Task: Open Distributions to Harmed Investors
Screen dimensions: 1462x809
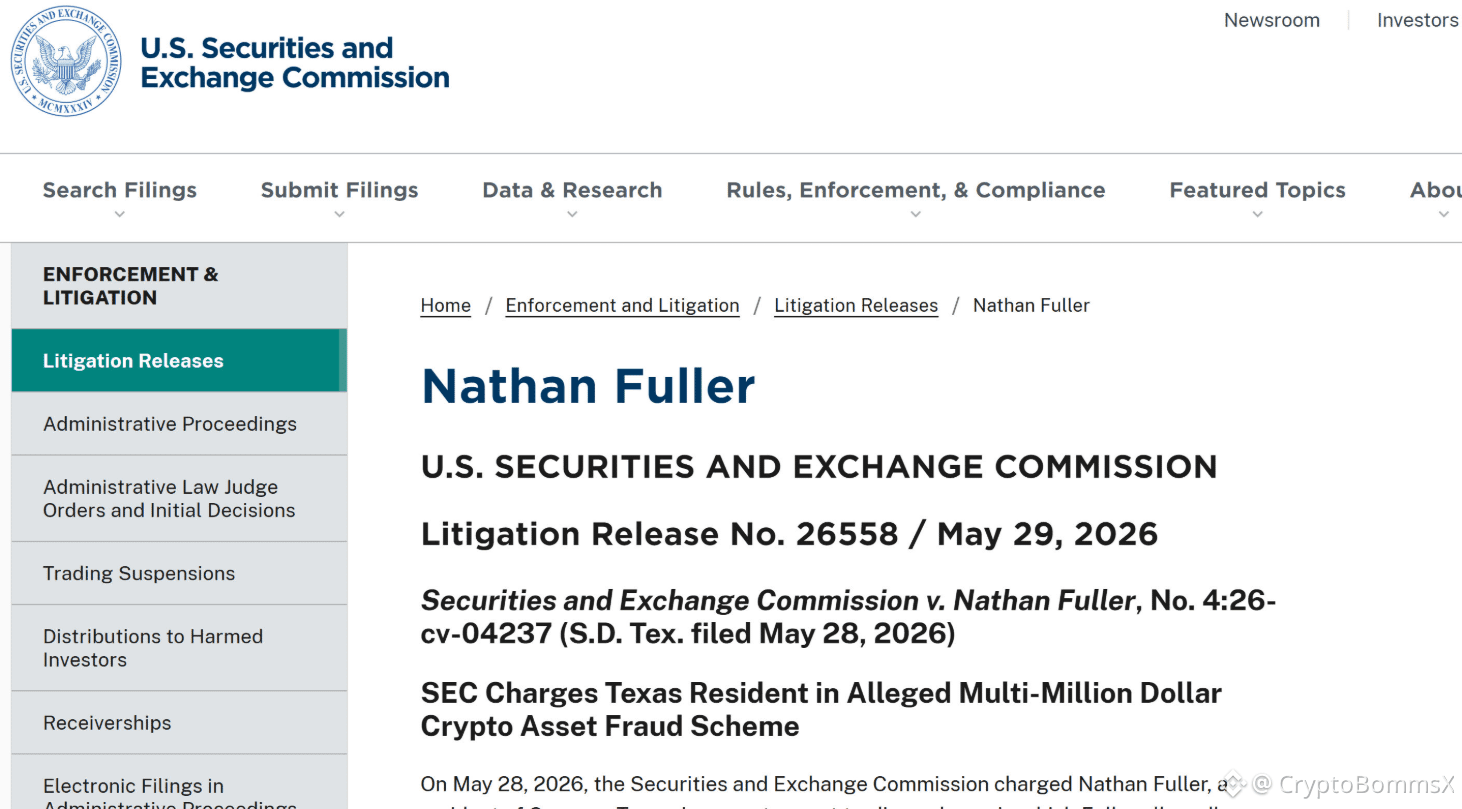Action: (179, 648)
